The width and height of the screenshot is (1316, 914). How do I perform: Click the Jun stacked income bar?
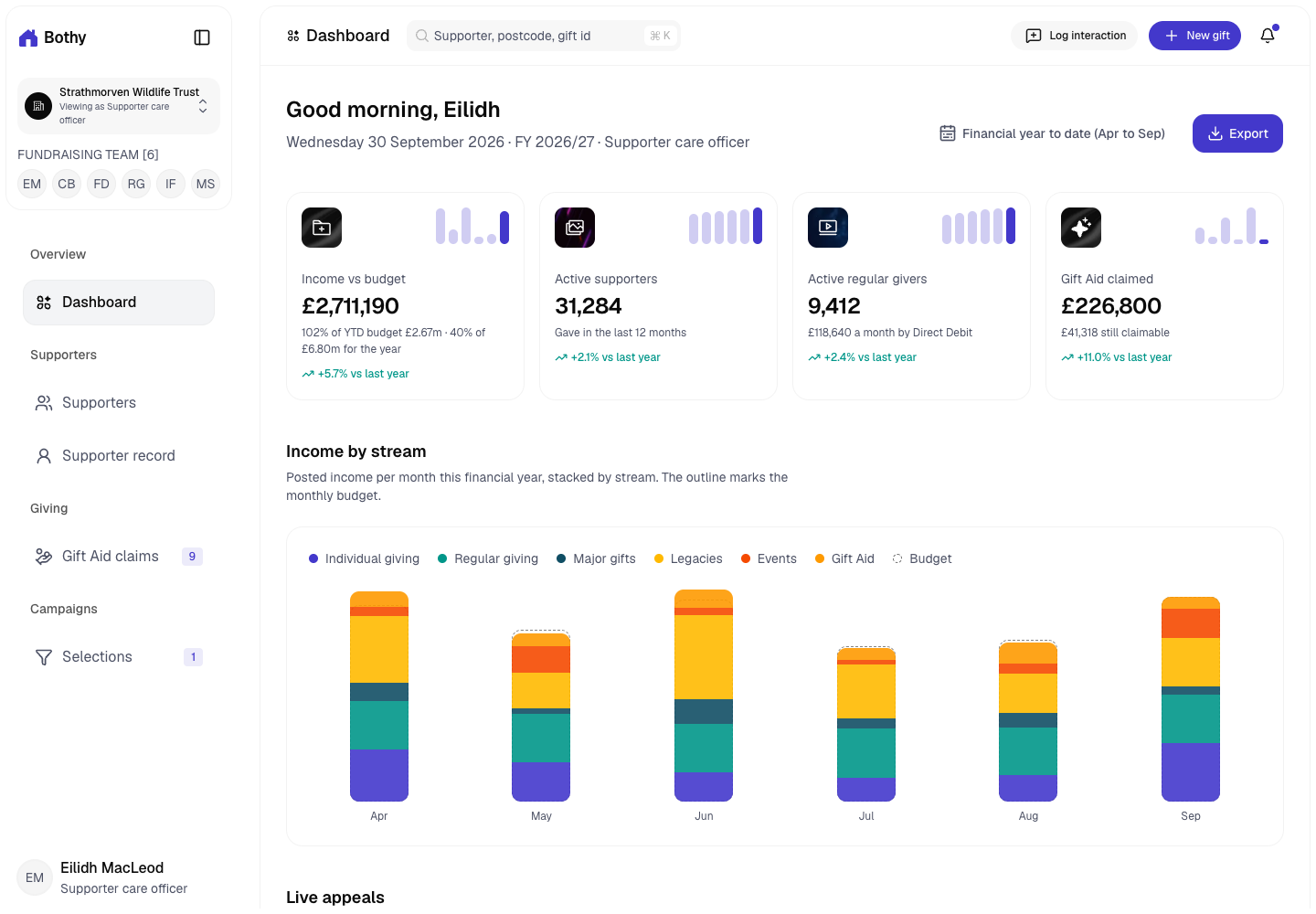point(704,696)
